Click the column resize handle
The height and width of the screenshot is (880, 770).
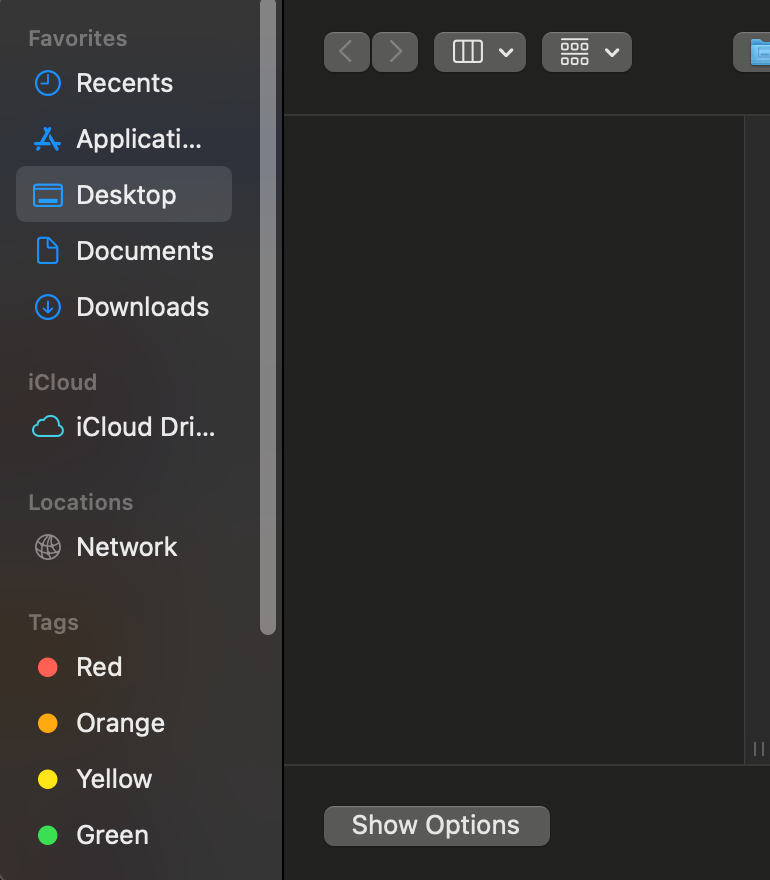point(758,749)
